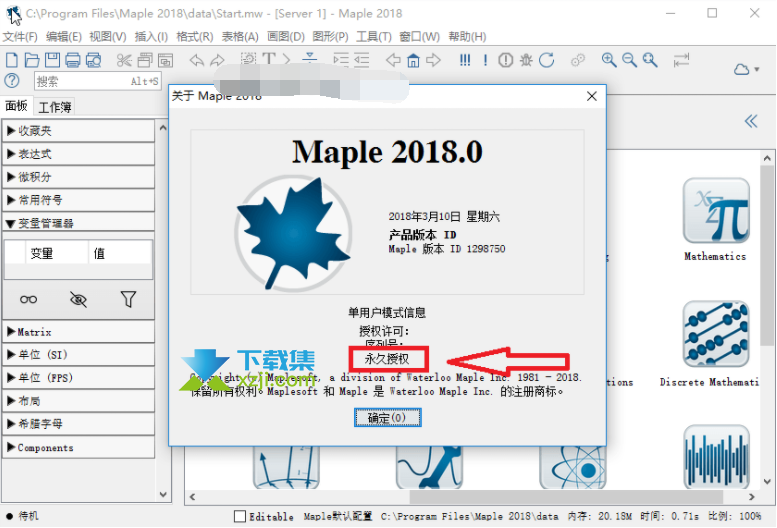
Task: Save the worksheet using the disk icon
Action: (x=53, y=60)
